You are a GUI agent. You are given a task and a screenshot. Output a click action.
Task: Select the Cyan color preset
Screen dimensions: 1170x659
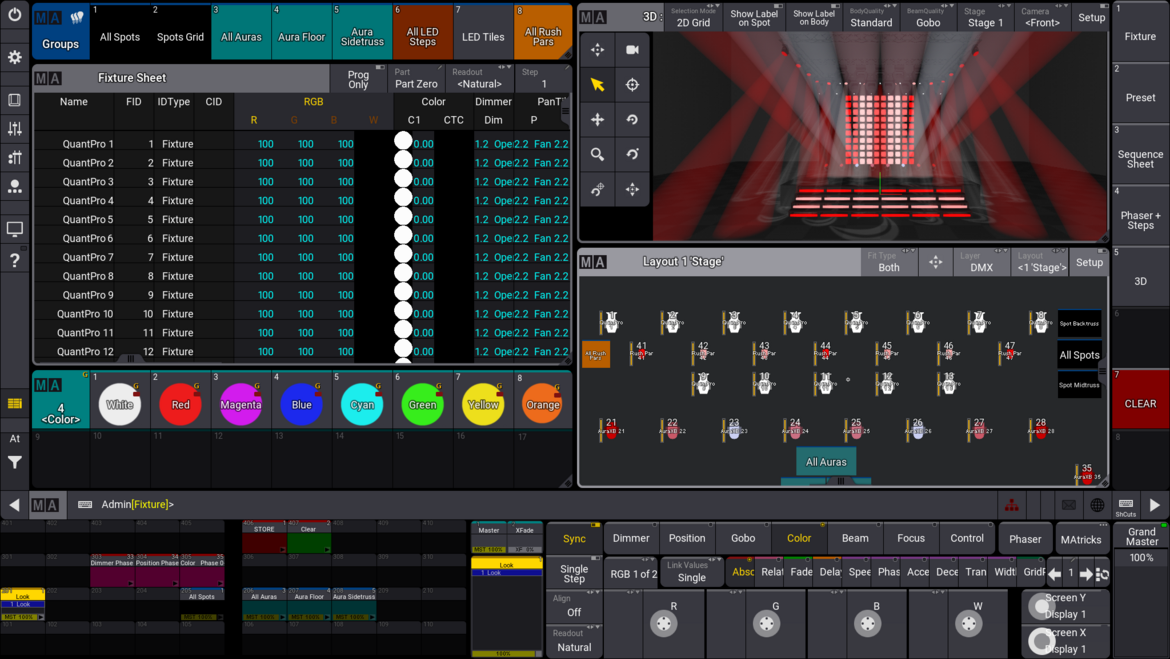click(x=362, y=405)
